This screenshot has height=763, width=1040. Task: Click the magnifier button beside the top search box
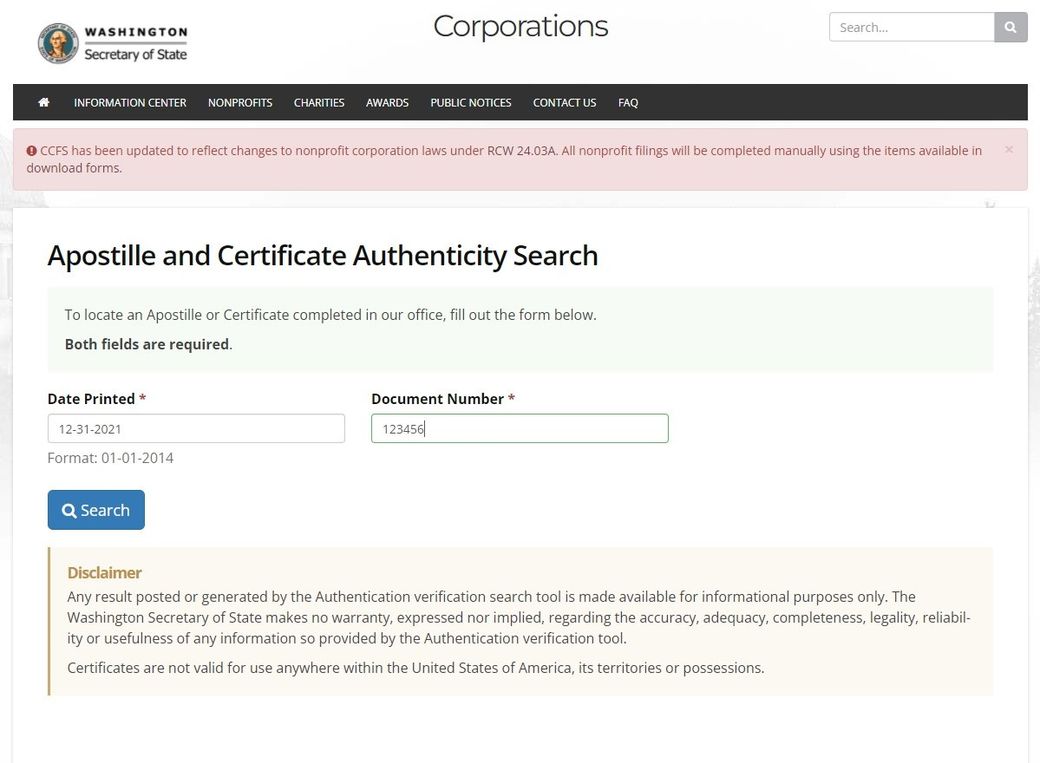click(x=1010, y=27)
